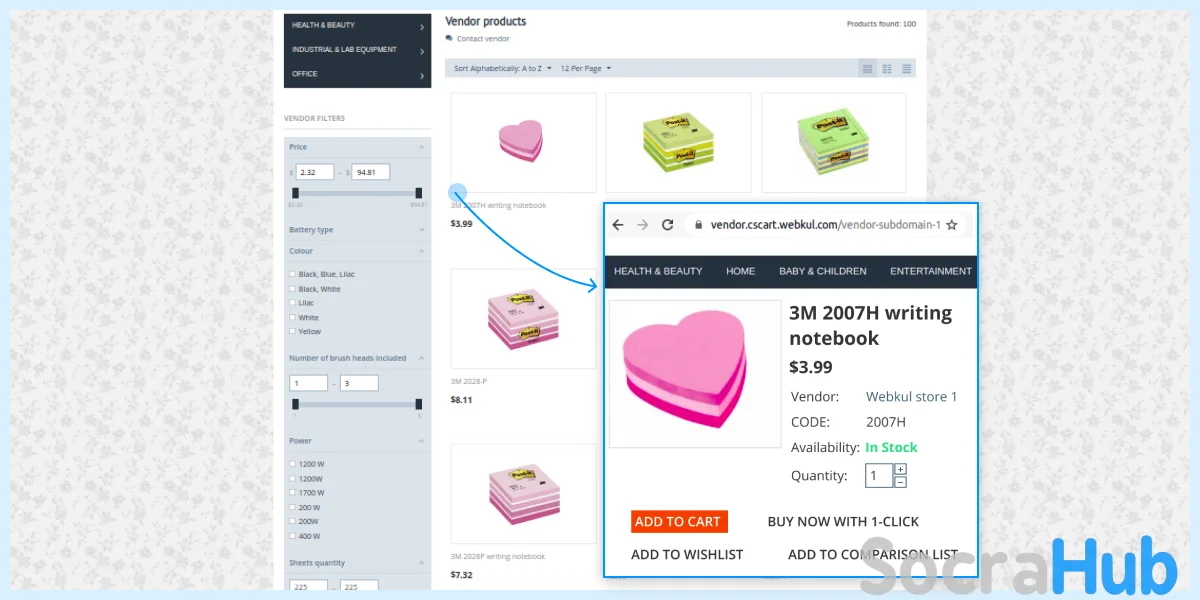The width and height of the screenshot is (1200, 600).
Task: Open Industrial & Lab Equipment category
Action: [357, 50]
